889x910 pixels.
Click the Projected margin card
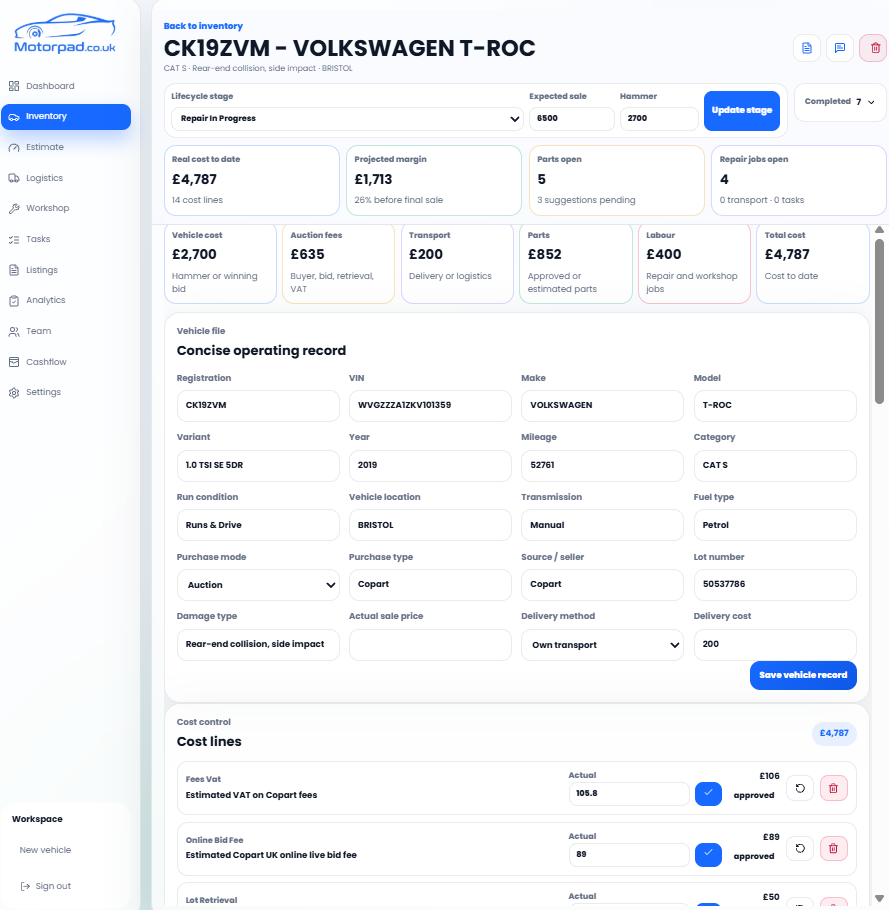pos(434,180)
